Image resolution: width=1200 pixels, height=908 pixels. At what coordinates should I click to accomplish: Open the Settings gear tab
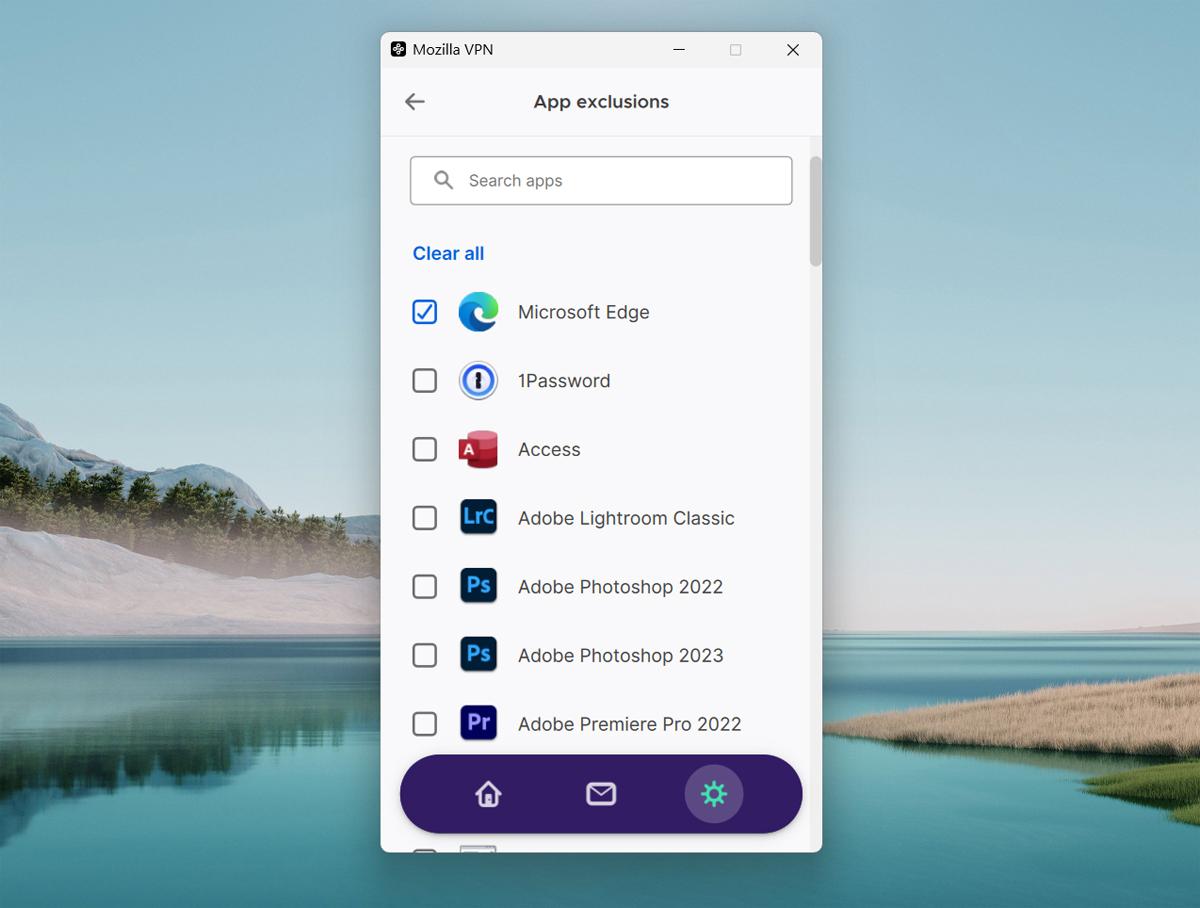pos(714,794)
